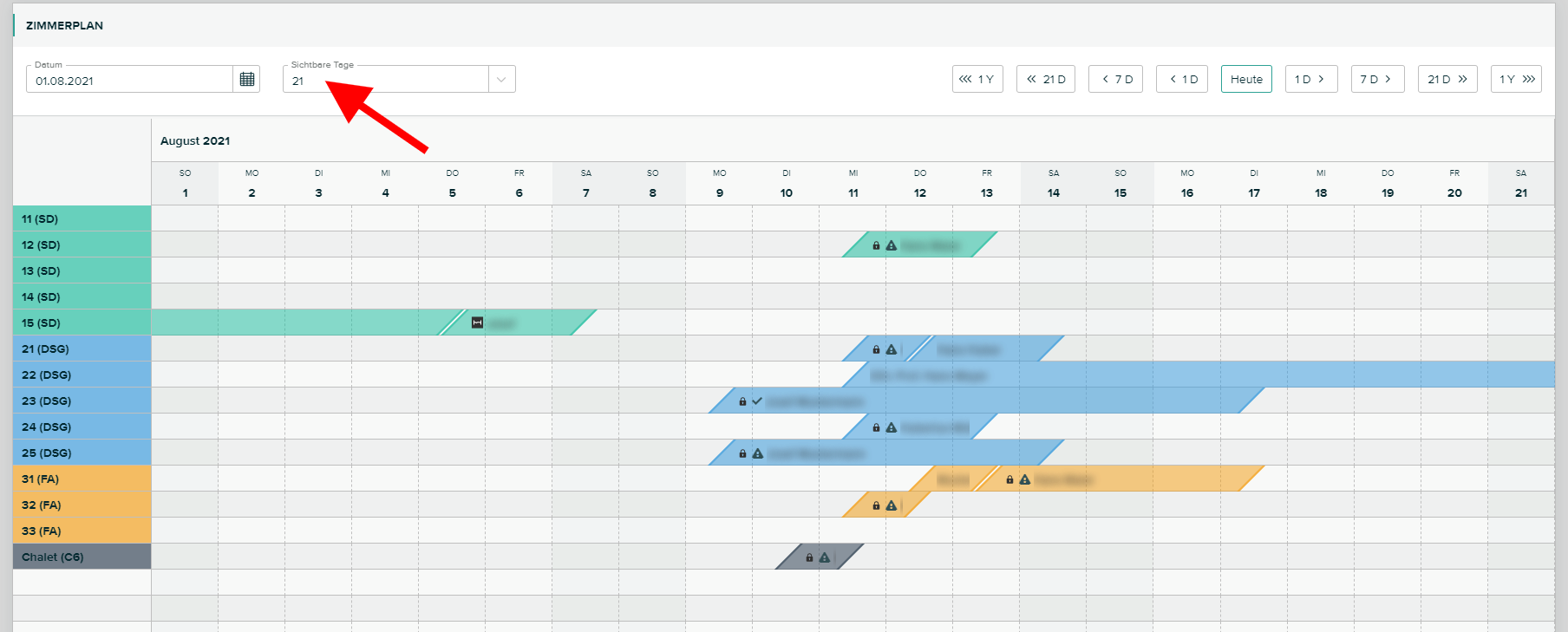Click the bed icon on room 15 booking
Image resolution: width=1568 pixels, height=632 pixels.
[477, 323]
